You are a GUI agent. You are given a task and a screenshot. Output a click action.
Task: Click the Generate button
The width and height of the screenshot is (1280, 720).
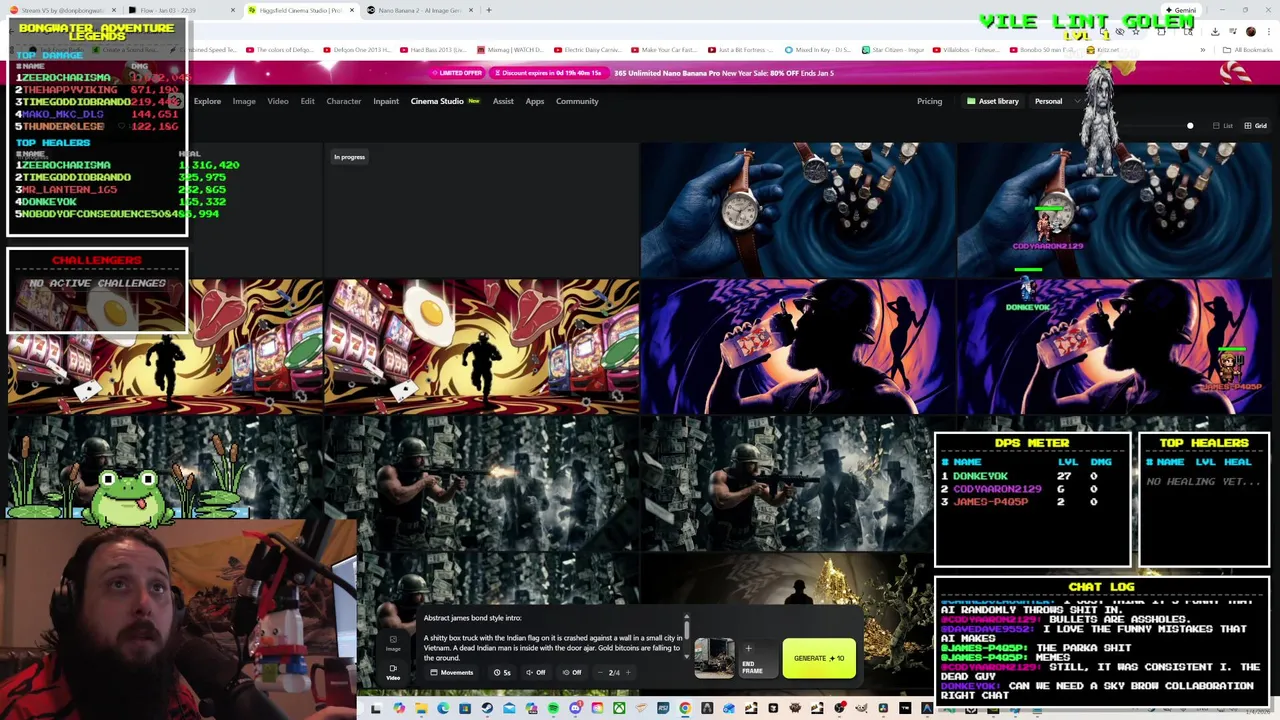pyautogui.click(x=819, y=658)
